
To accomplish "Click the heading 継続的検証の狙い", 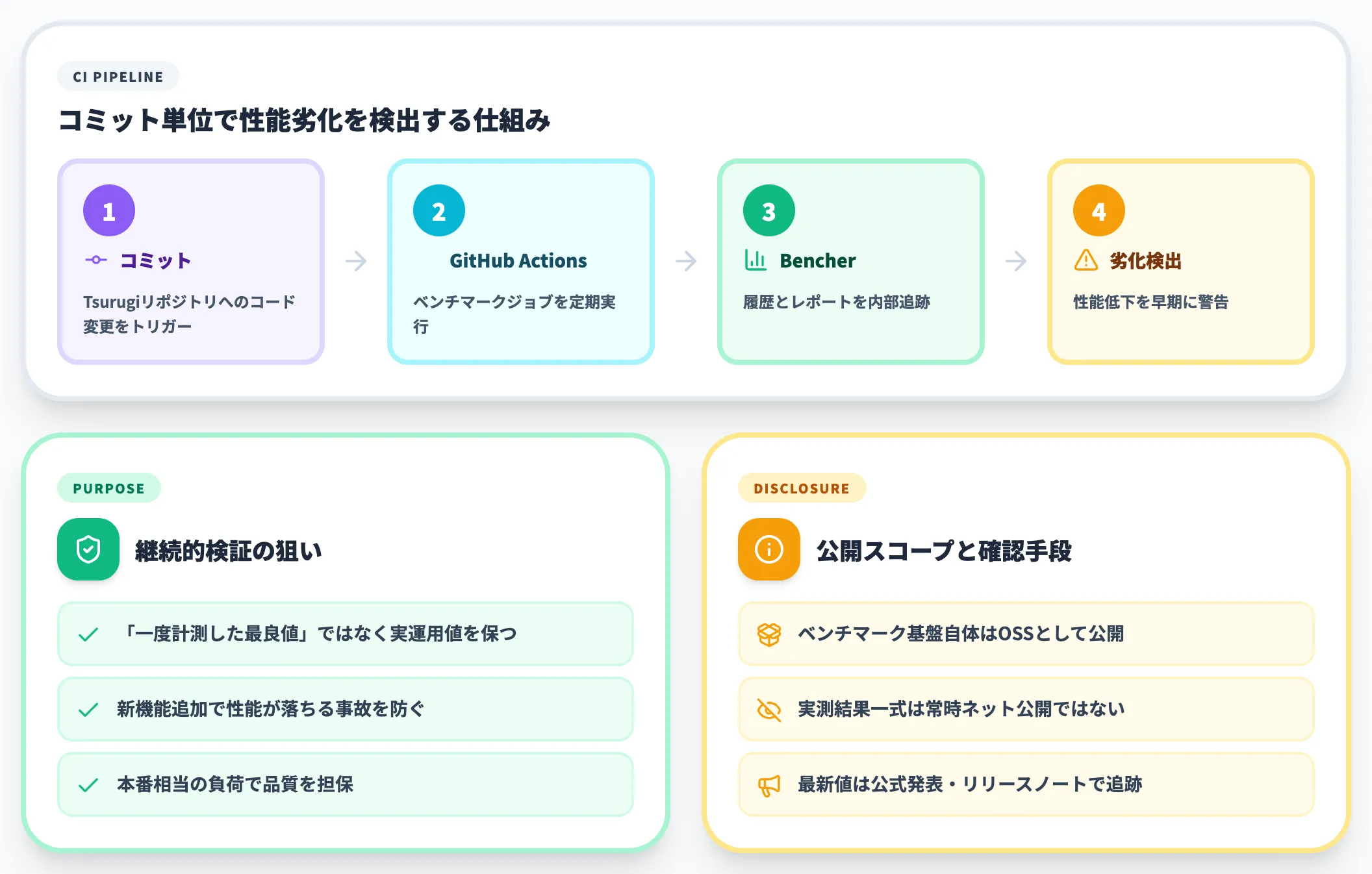I will [x=228, y=551].
